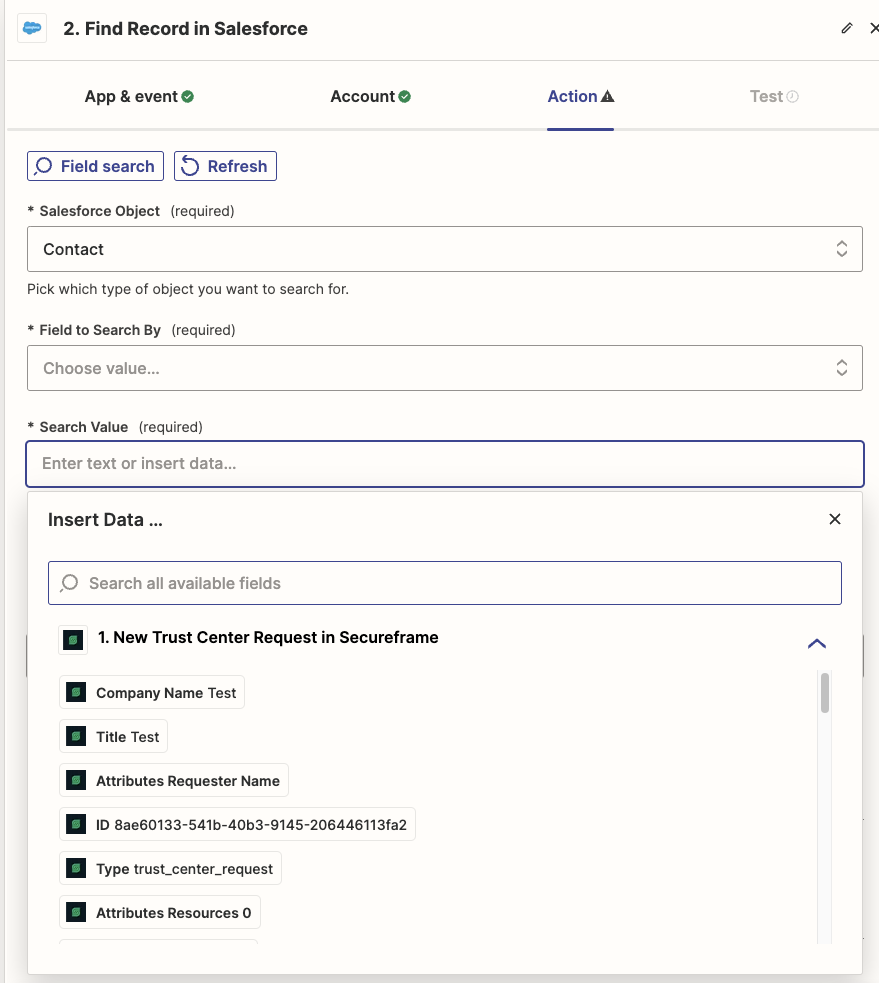Click the Field to Search By label

click(100, 330)
